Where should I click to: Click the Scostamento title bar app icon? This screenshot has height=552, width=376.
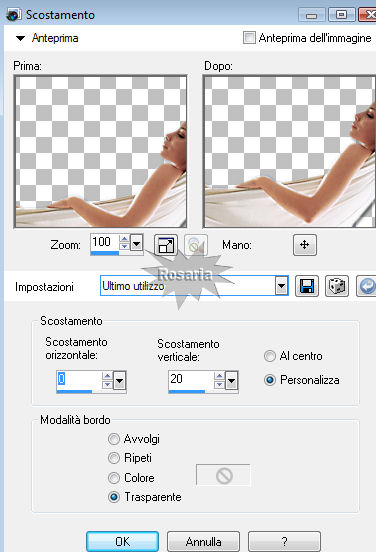click(x=14, y=15)
